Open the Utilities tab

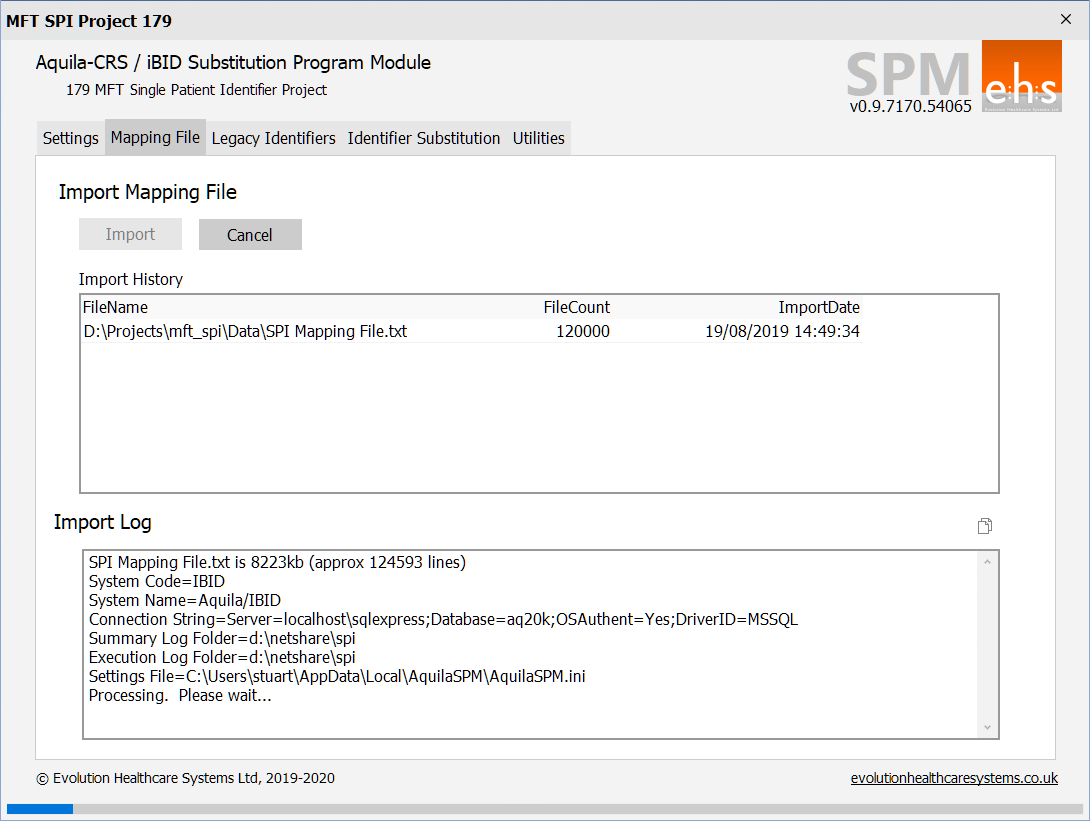538,138
